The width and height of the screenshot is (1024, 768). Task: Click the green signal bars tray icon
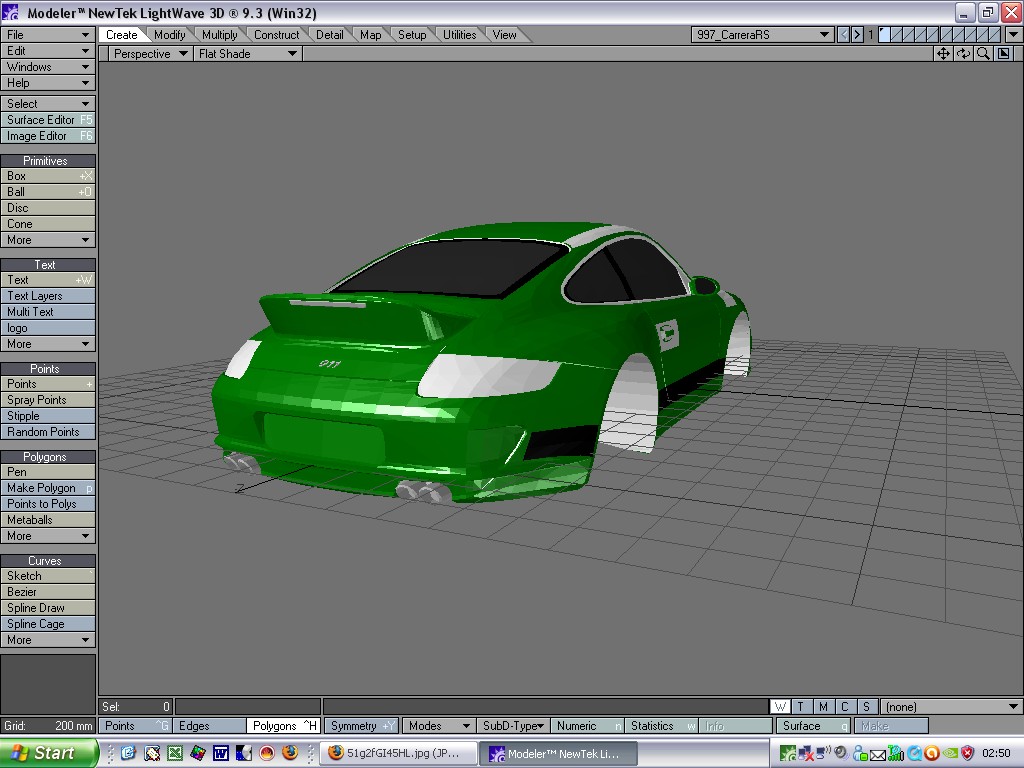(895, 753)
